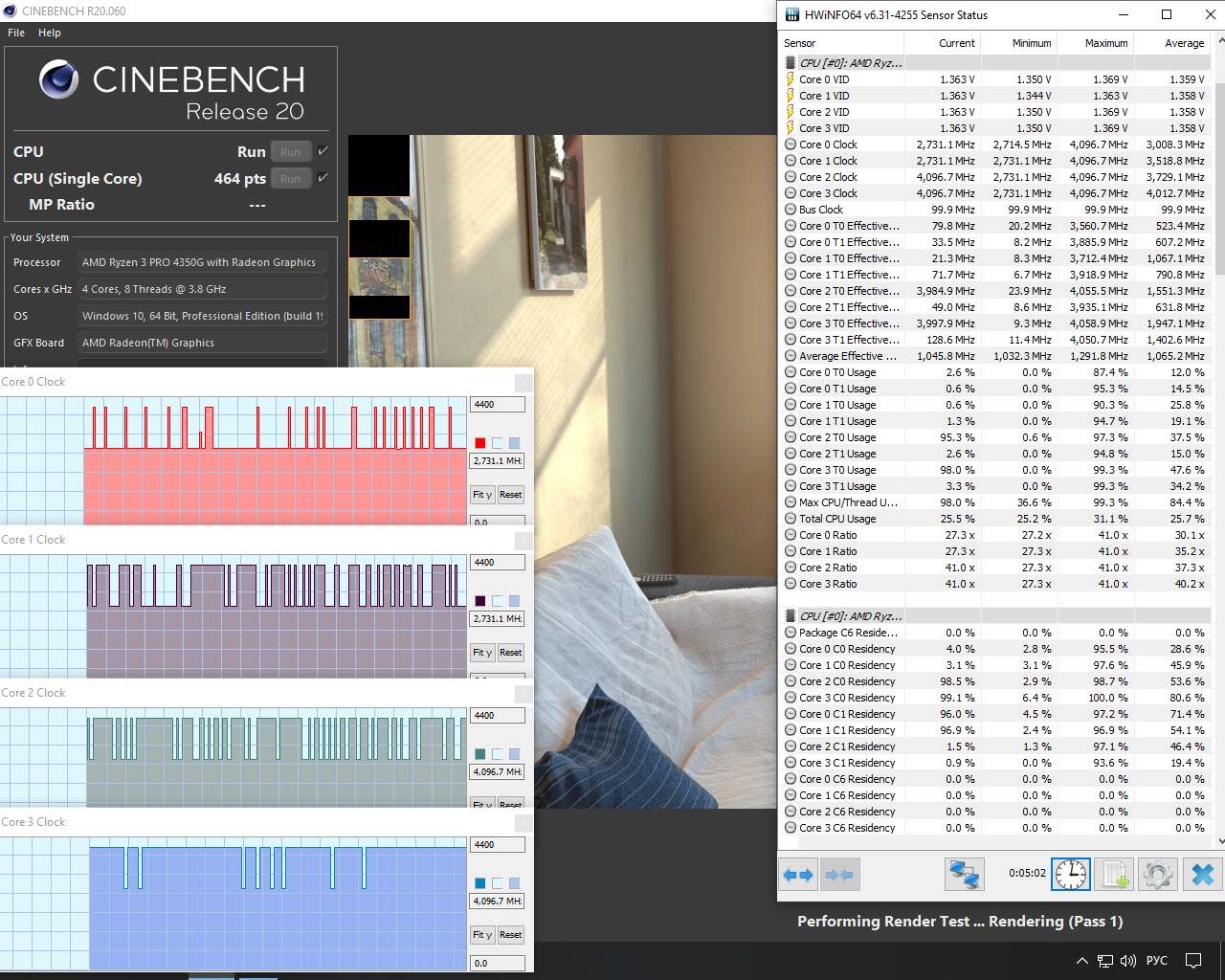The height and width of the screenshot is (980, 1225).
Task: Click the 464 pts single core score
Action: [x=240, y=178]
